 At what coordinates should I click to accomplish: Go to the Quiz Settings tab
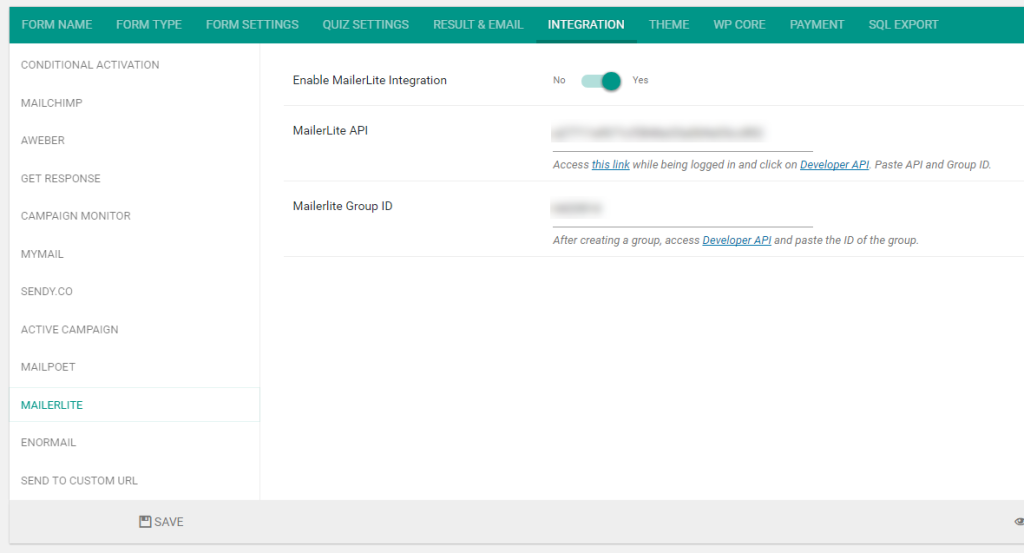366,25
